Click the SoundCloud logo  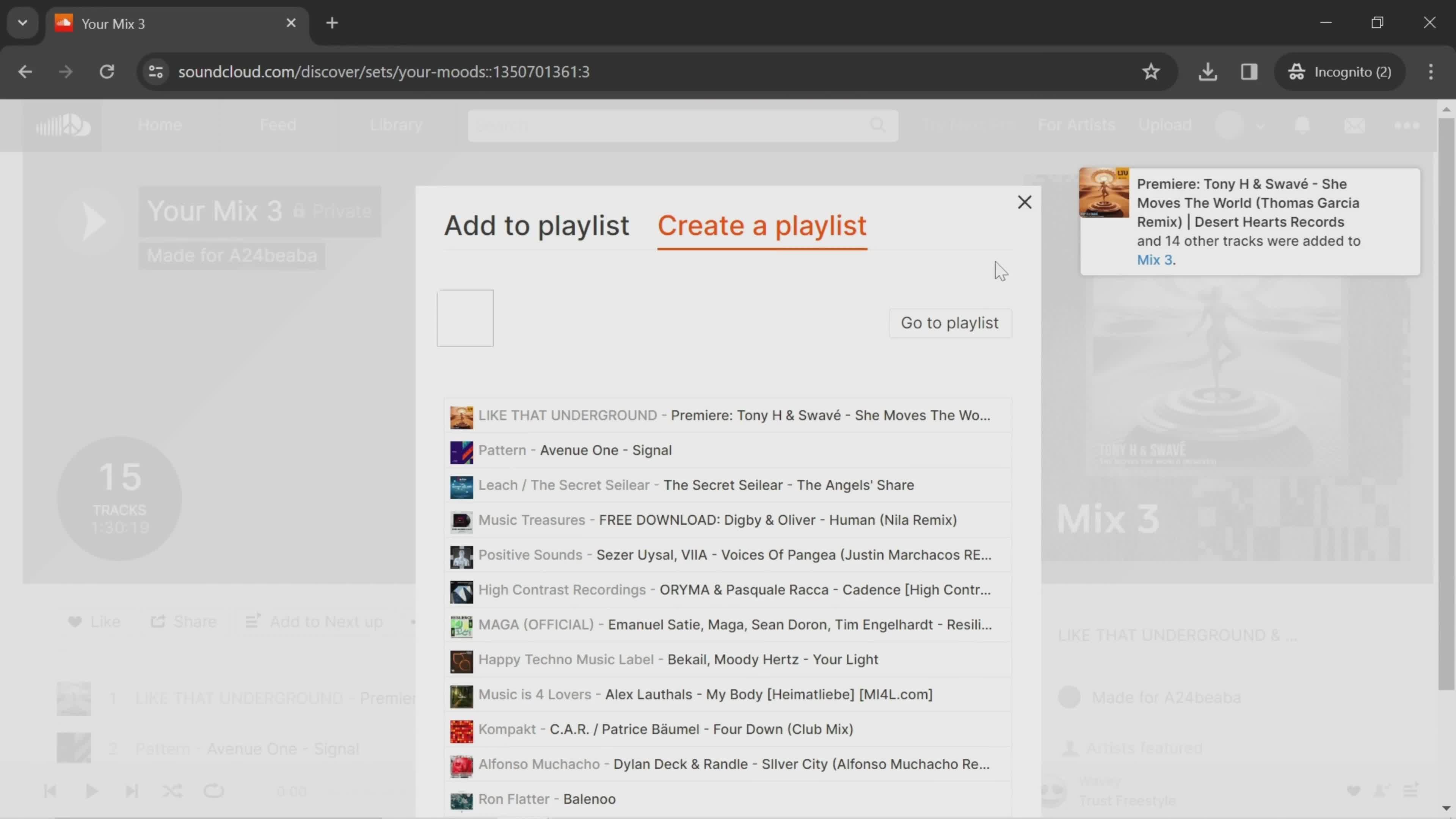point(63,125)
